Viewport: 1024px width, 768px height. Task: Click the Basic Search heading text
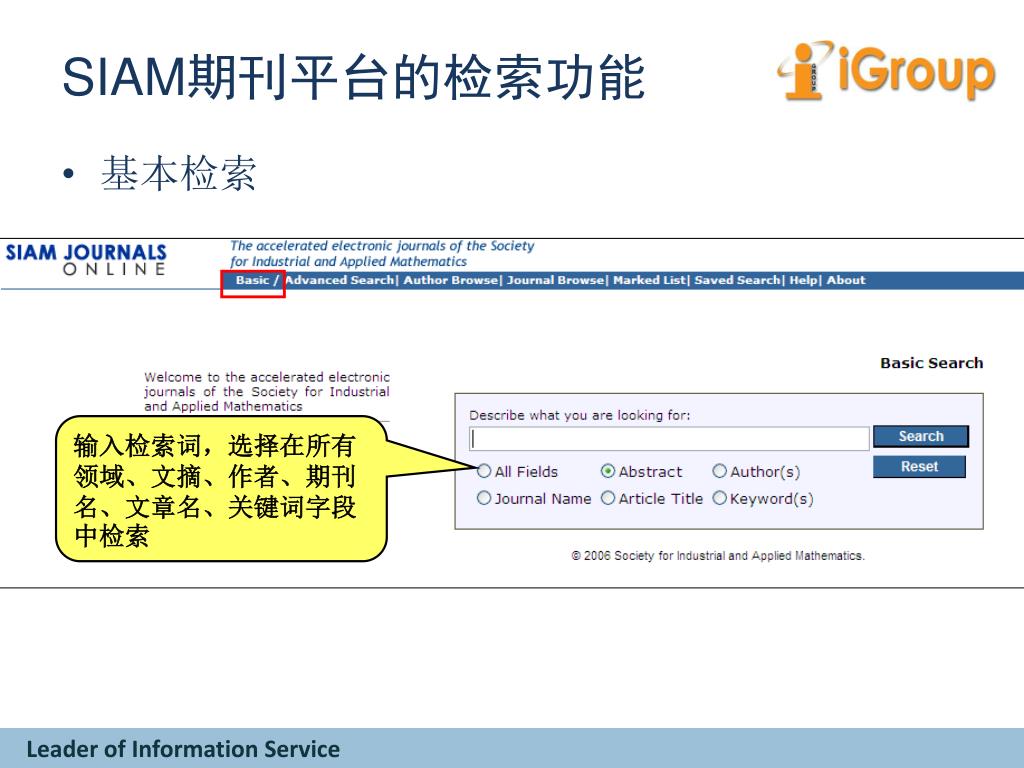click(x=931, y=363)
